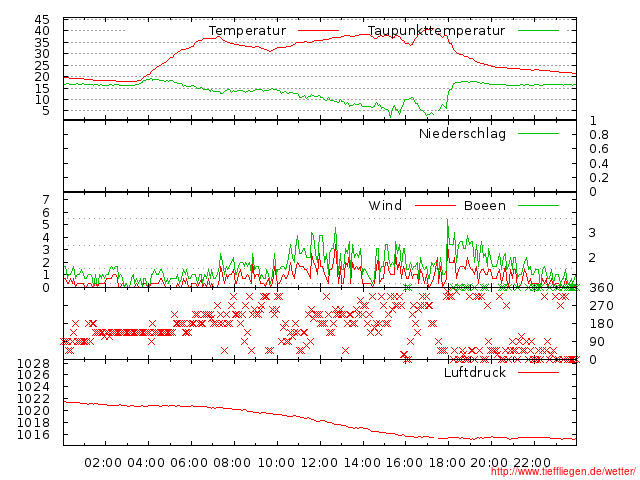This screenshot has width=640, height=480.
Task: Click the 06:00 time axis label
Action: point(189,463)
